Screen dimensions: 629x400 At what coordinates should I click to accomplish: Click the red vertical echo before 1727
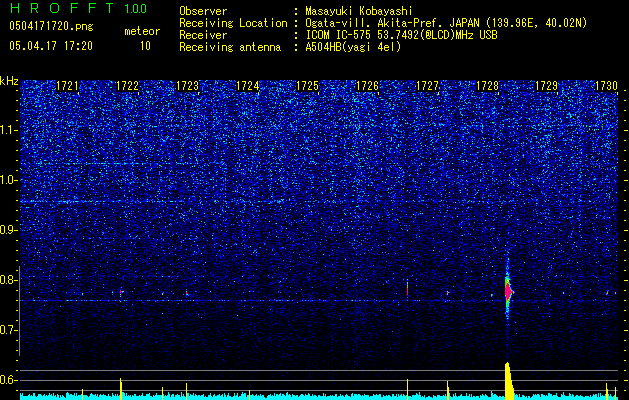click(408, 288)
